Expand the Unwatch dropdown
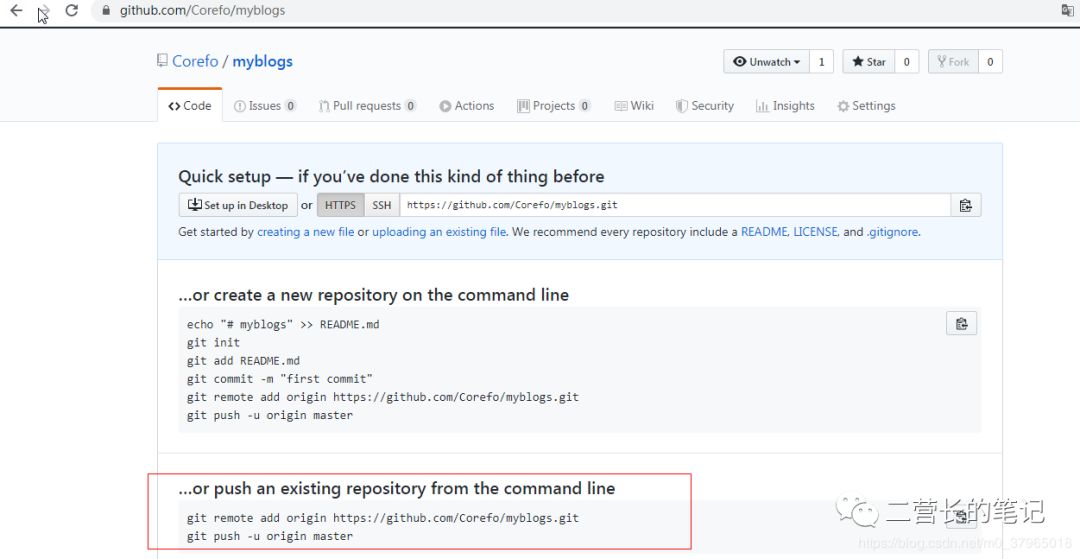The height and width of the screenshot is (559, 1080). click(x=767, y=62)
